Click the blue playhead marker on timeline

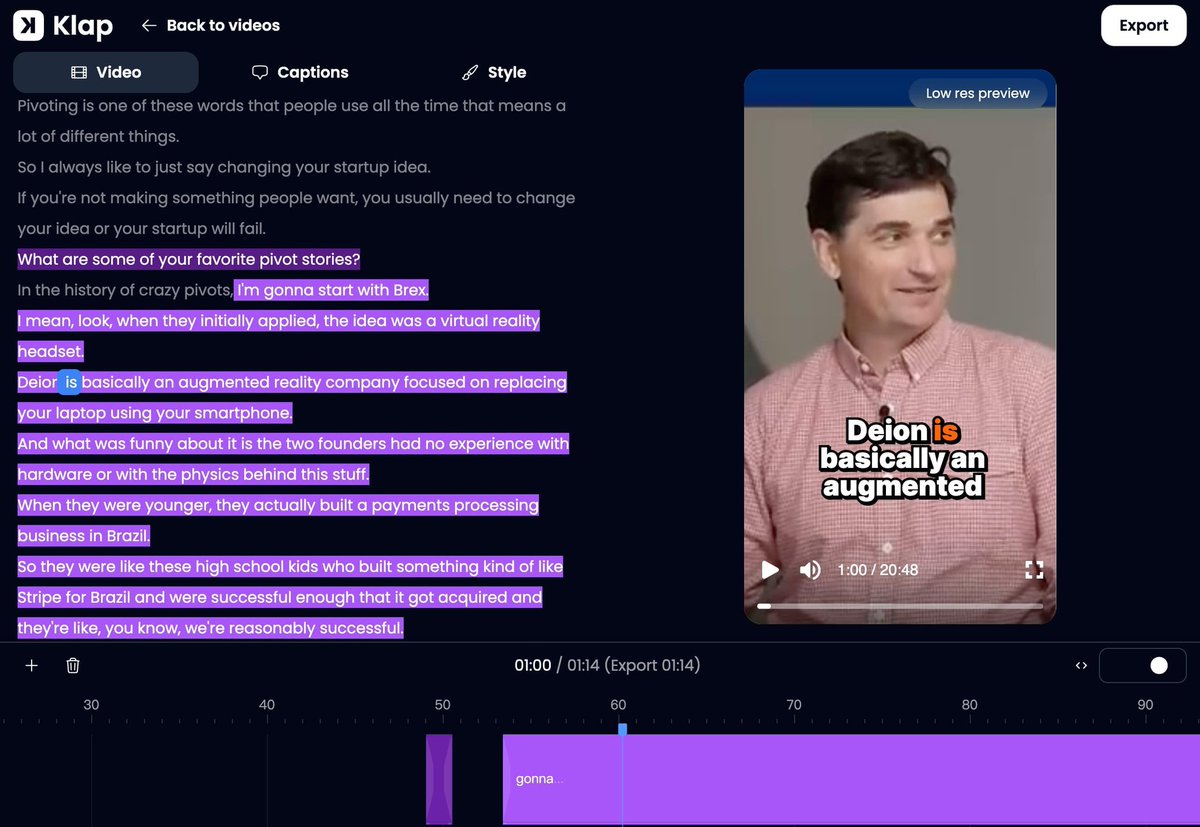(x=622, y=731)
